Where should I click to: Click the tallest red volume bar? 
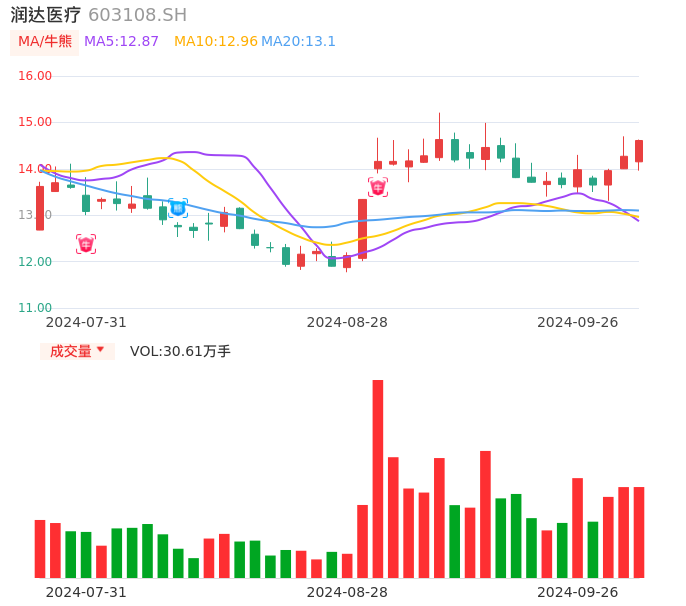pos(378,479)
